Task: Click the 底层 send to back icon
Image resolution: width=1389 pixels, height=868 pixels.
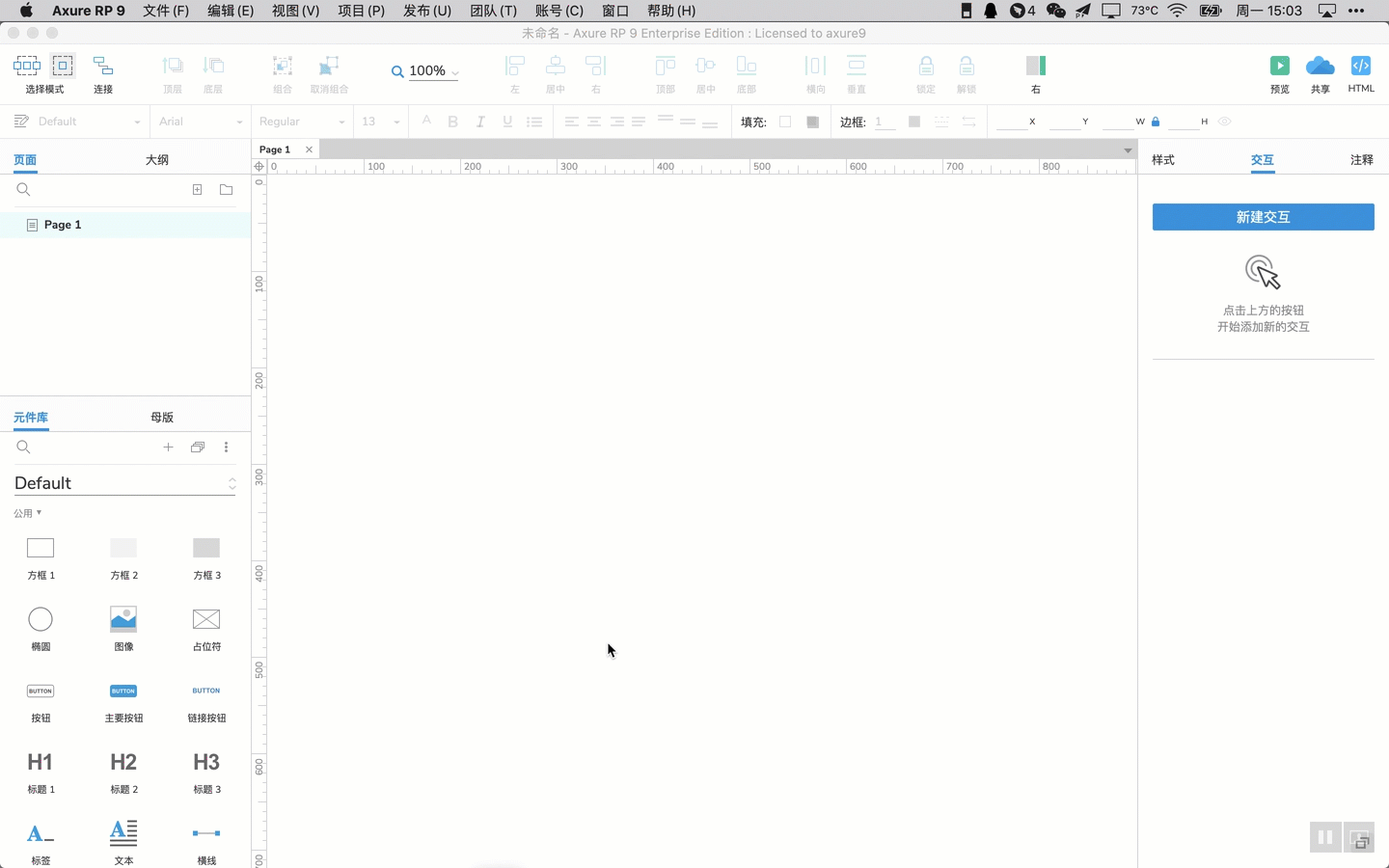Action: click(x=213, y=66)
